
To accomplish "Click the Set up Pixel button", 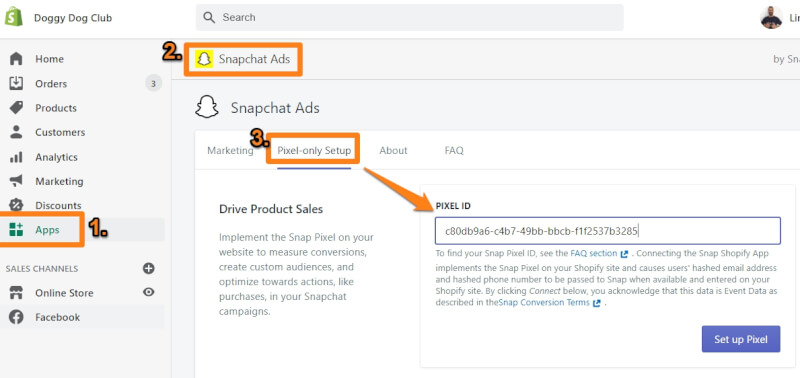I will tap(741, 339).
